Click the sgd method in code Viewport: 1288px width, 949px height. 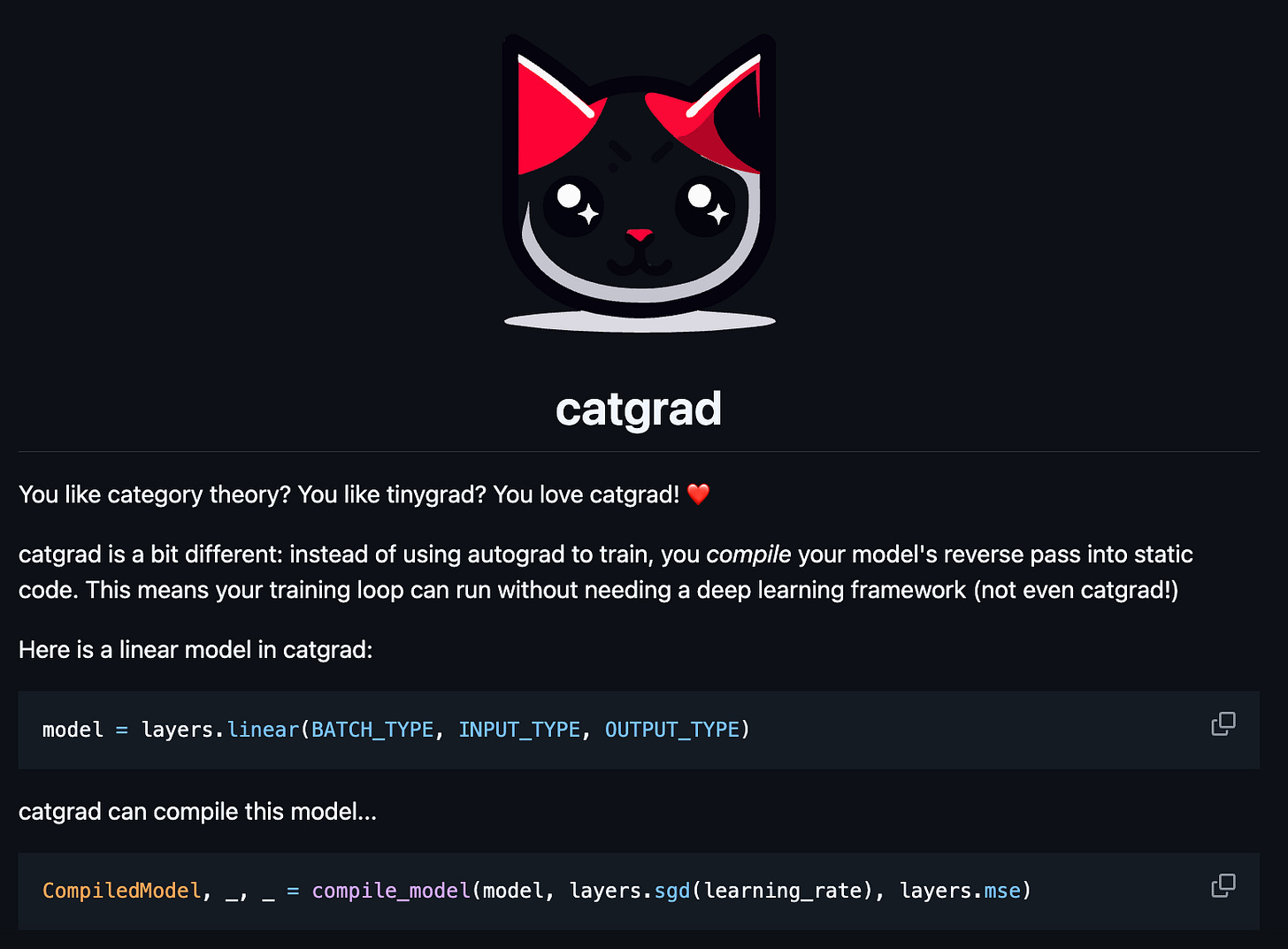pyautogui.click(x=672, y=891)
